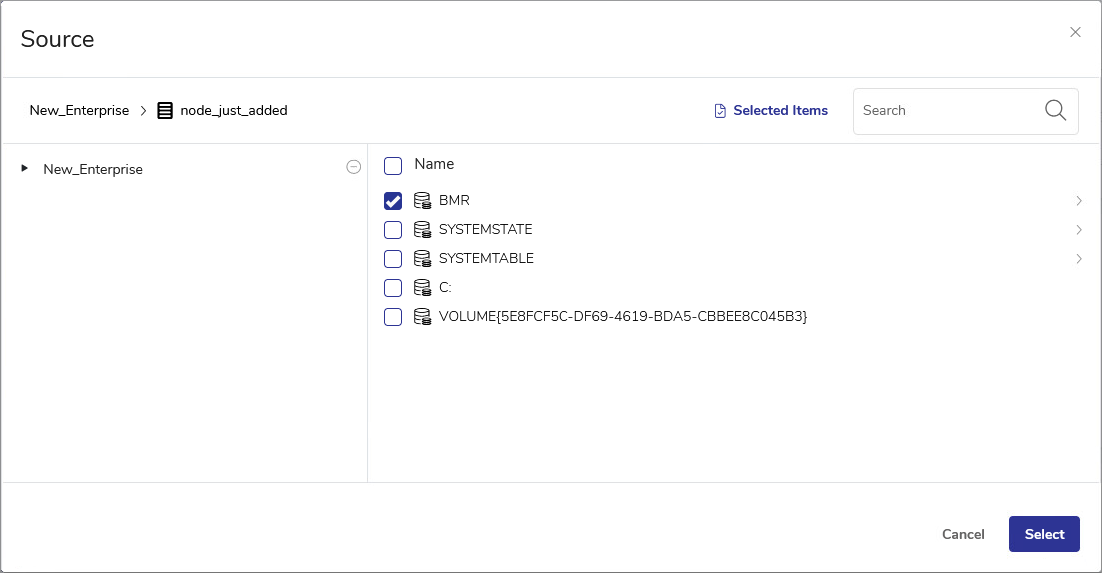Click the BMR database icon
Viewport: 1102px width, 573px height.
pos(422,201)
